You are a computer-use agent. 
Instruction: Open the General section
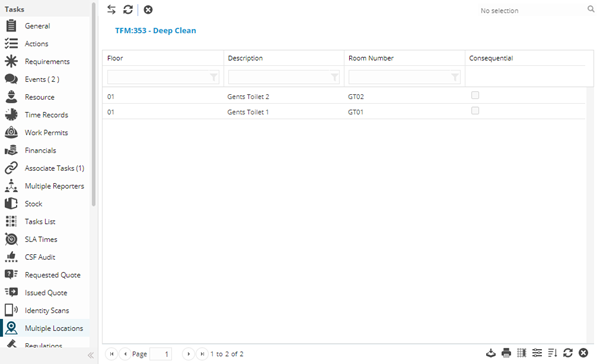pos(37,26)
